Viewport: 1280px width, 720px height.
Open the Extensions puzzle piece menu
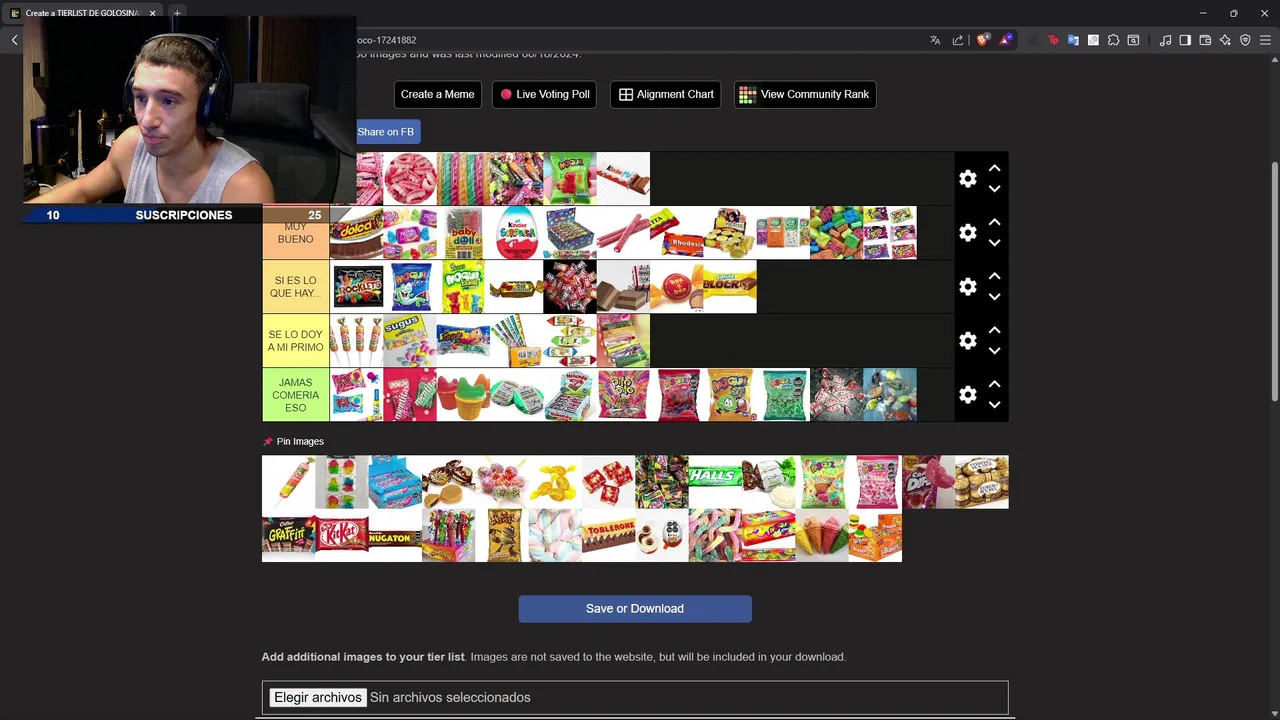(1113, 40)
